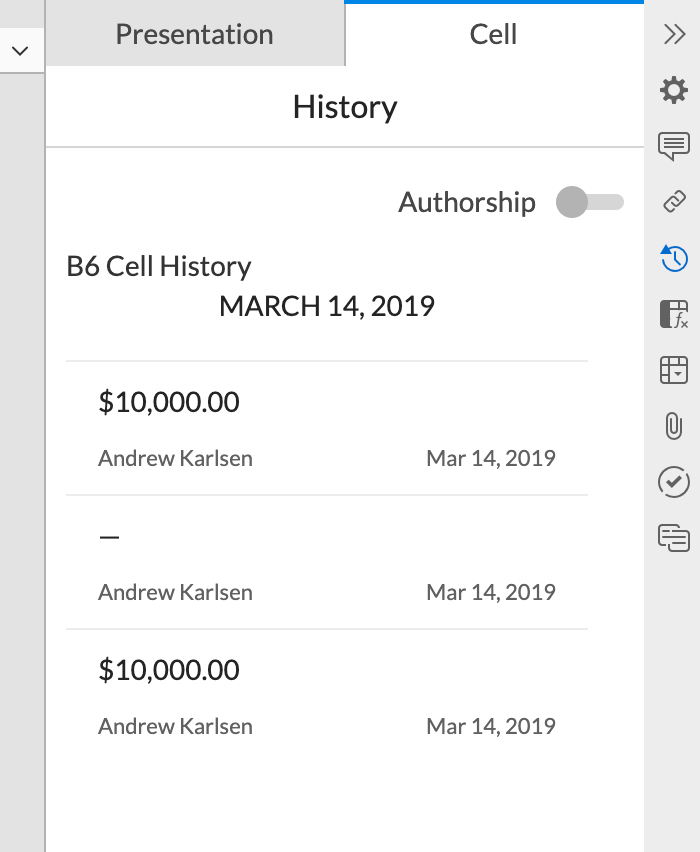Click the History panel heading
The height and width of the screenshot is (852, 700).
(344, 107)
